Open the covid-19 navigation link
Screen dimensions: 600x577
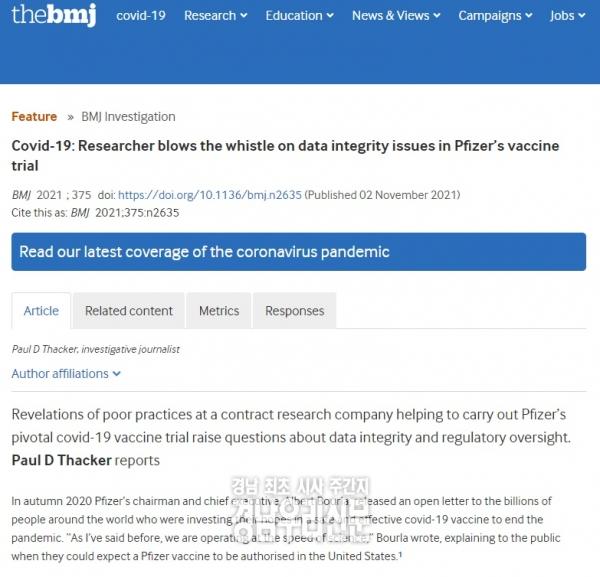tap(141, 16)
